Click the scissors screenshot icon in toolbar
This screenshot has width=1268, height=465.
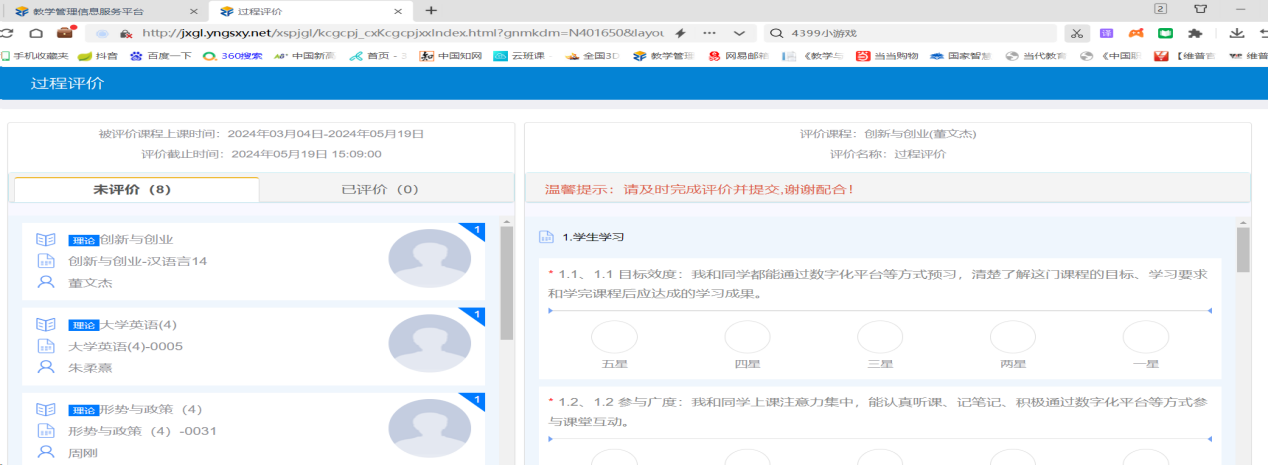[x=1077, y=33]
